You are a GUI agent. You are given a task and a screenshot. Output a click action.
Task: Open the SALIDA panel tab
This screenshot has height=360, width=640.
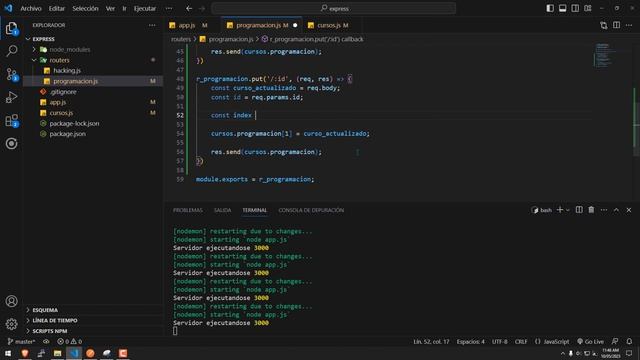pos(222,210)
